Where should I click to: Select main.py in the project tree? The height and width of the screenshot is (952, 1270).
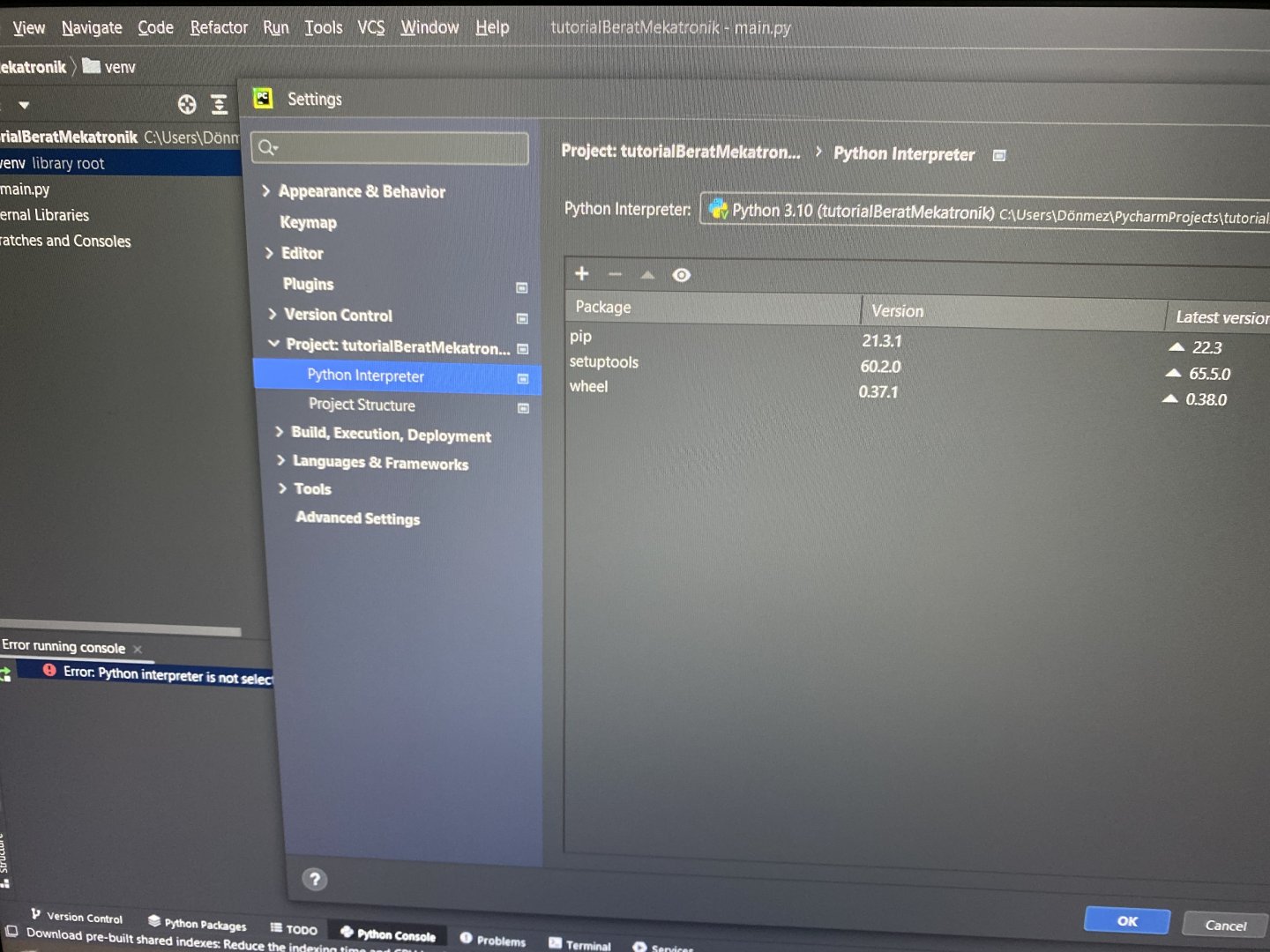pyautogui.click(x=25, y=189)
